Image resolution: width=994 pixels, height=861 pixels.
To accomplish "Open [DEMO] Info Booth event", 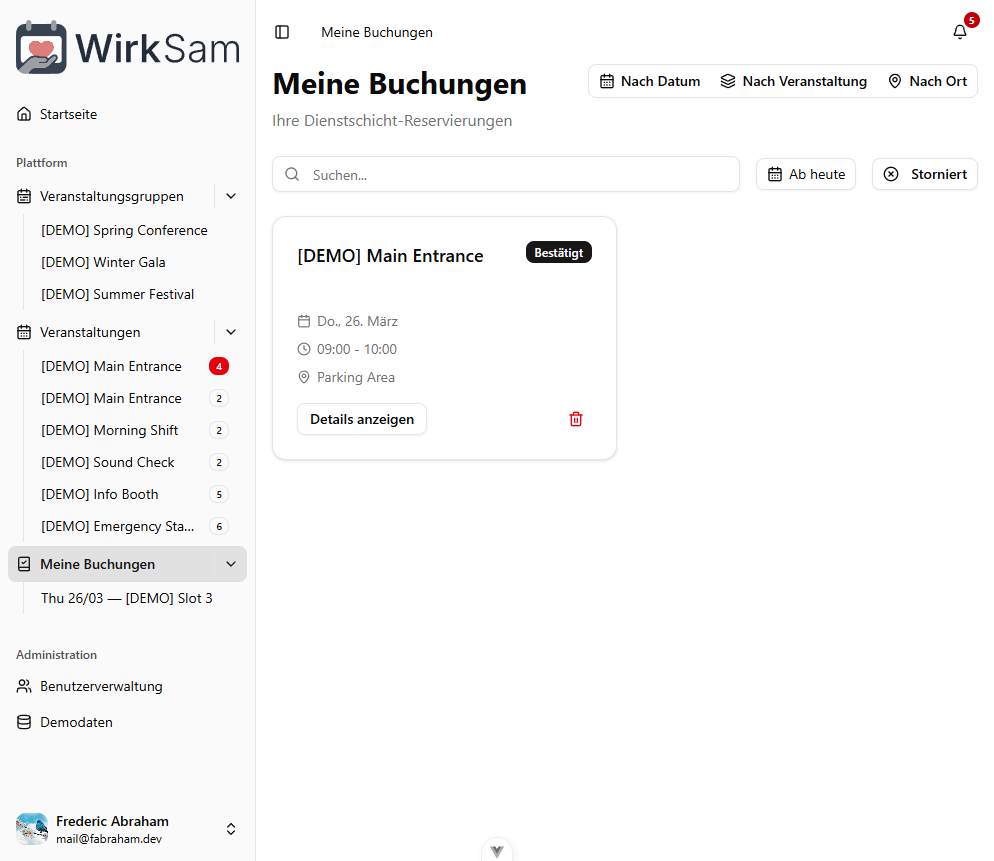I will (100, 495).
